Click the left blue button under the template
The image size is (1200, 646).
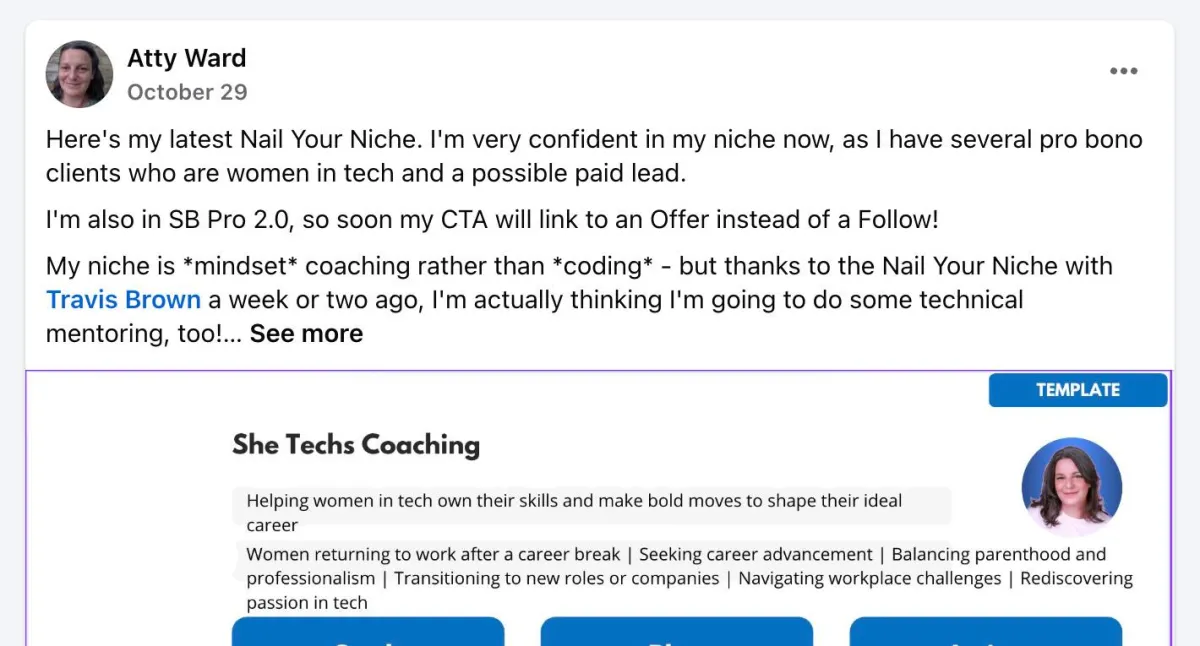point(368,632)
